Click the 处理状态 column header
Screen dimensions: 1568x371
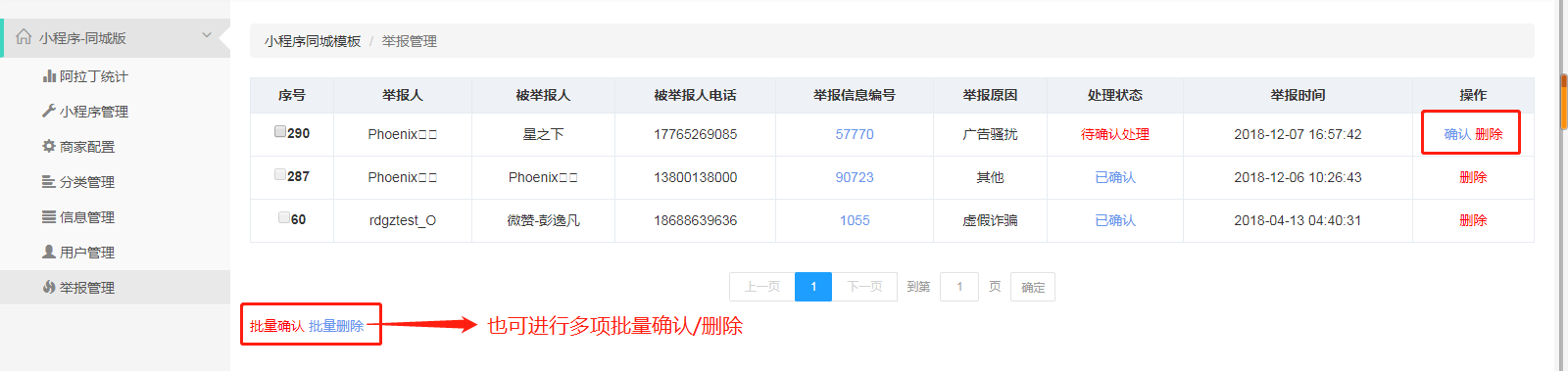pyautogui.click(x=1115, y=95)
